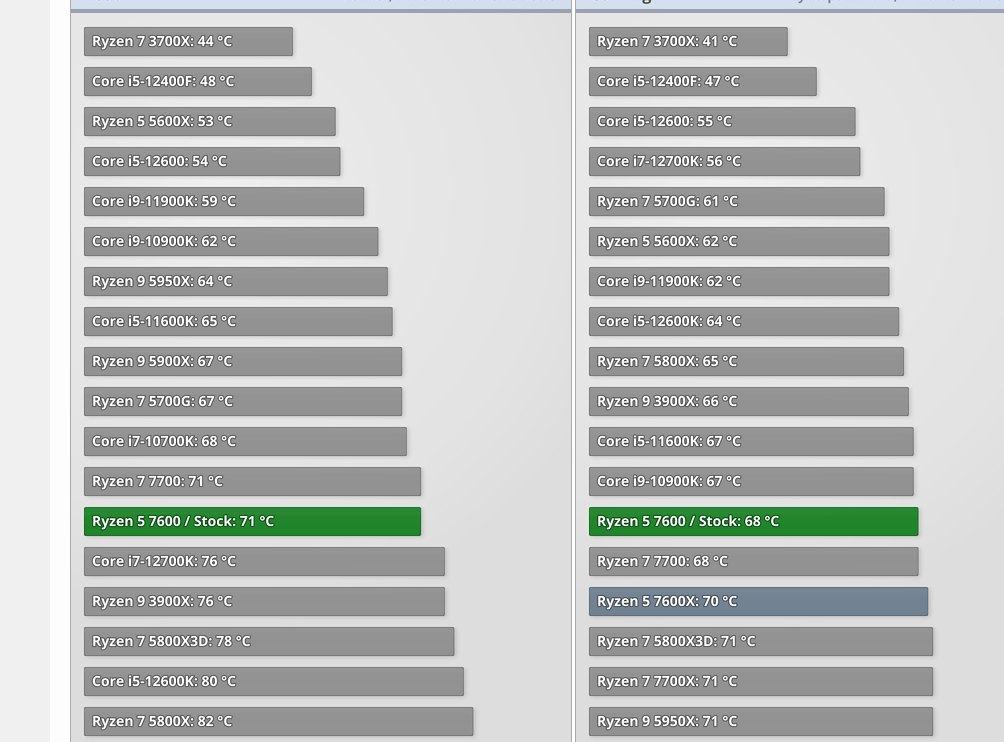Select the left chart bar Core i7-12700K: 76 °C
This screenshot has width=1004, height=742.
click(264, 561)
